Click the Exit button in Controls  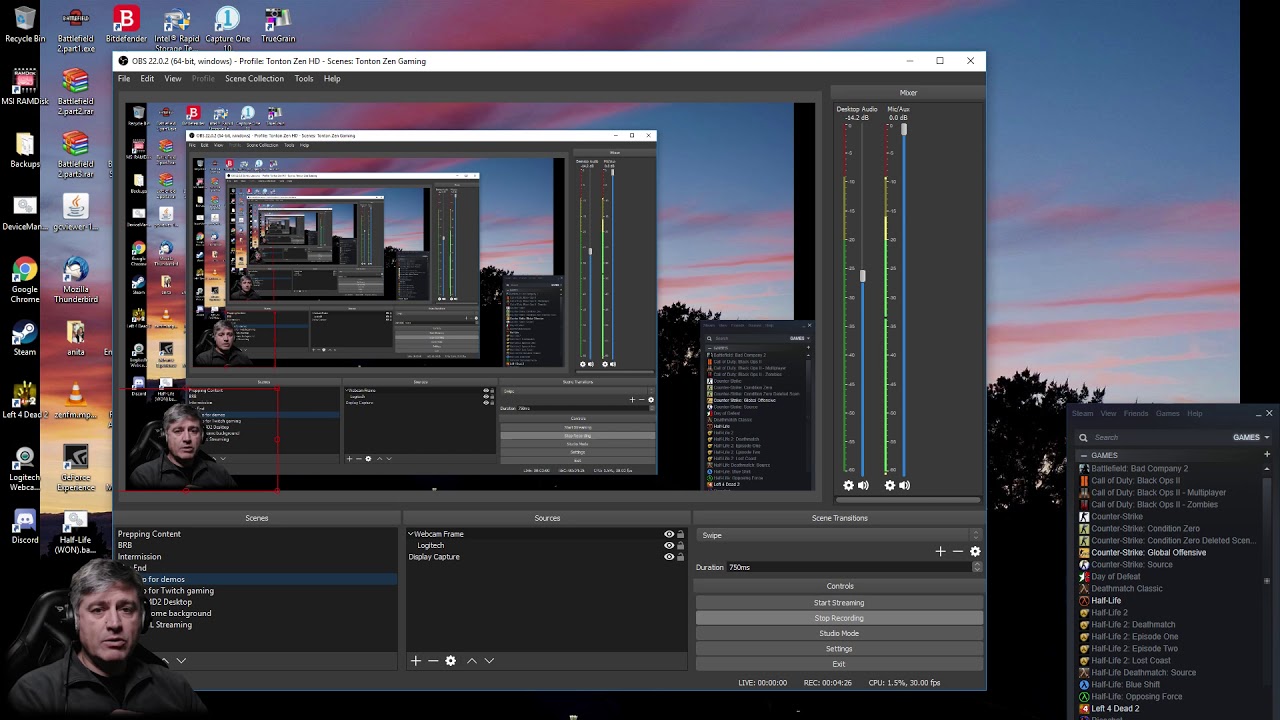point(839,664)
